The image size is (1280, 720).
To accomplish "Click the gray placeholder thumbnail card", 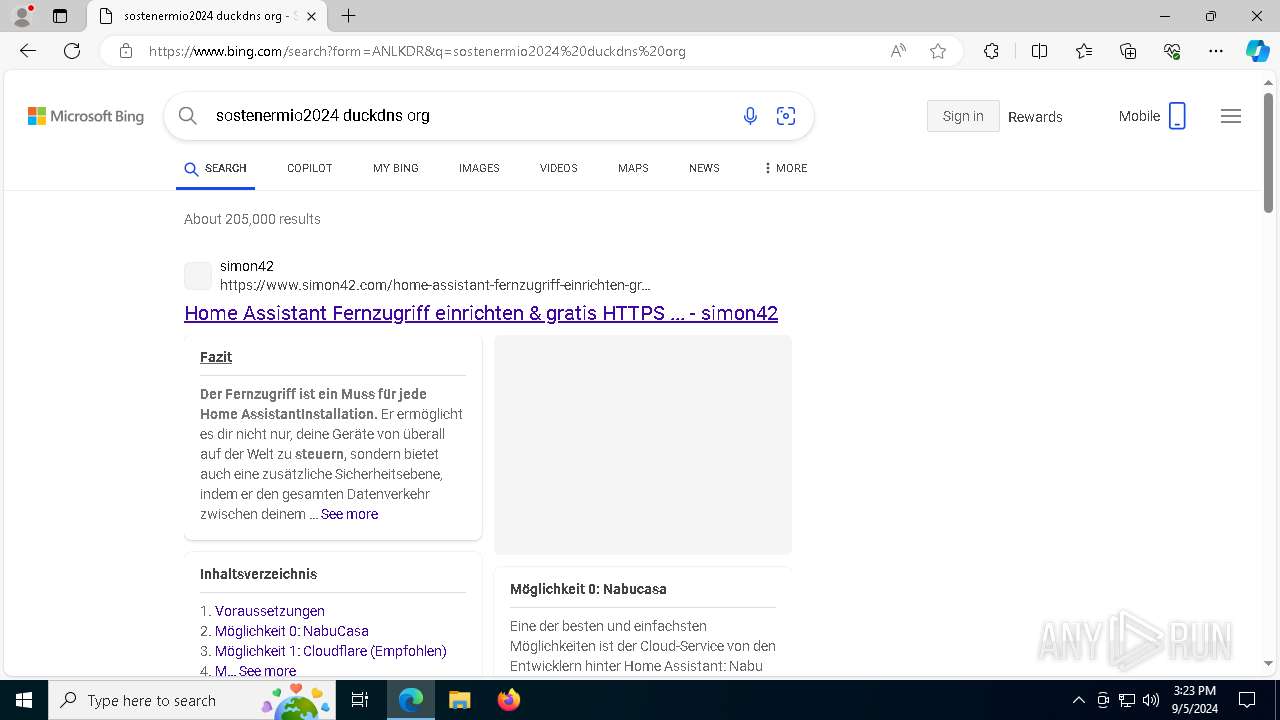I will [x=643, y=444].
